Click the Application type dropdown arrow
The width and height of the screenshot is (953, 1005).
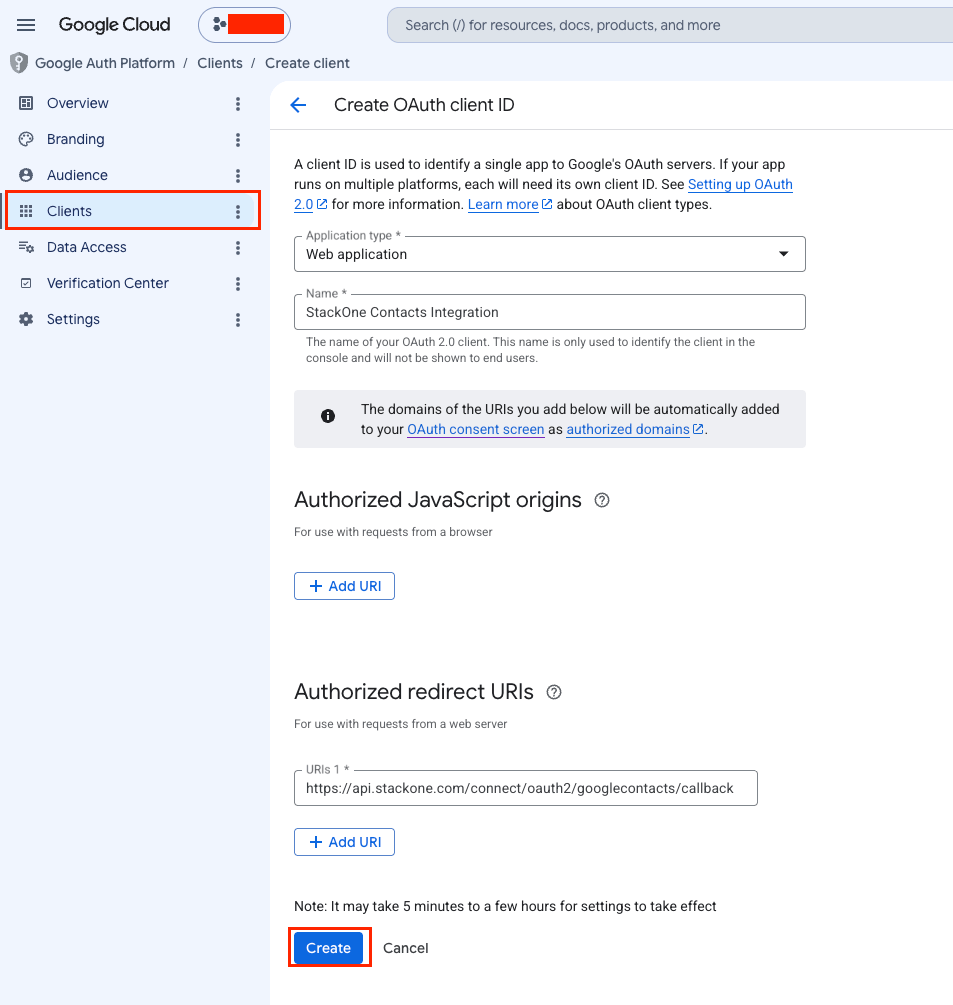tap(783, 254)
